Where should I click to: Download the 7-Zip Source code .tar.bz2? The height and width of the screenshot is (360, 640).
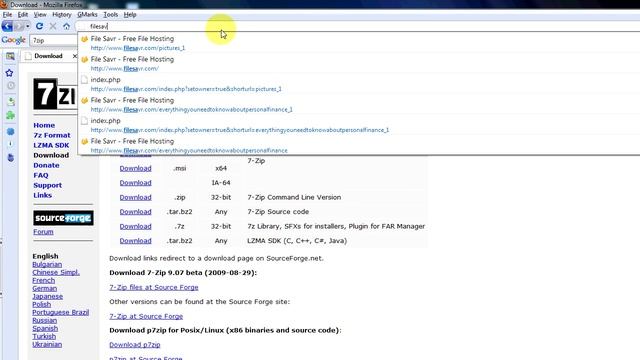136,212
